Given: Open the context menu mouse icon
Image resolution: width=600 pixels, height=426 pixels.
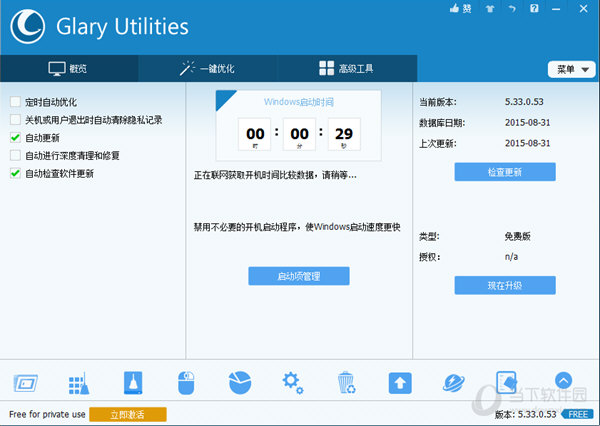Looking at the screenshot, I should pos(186,383).
